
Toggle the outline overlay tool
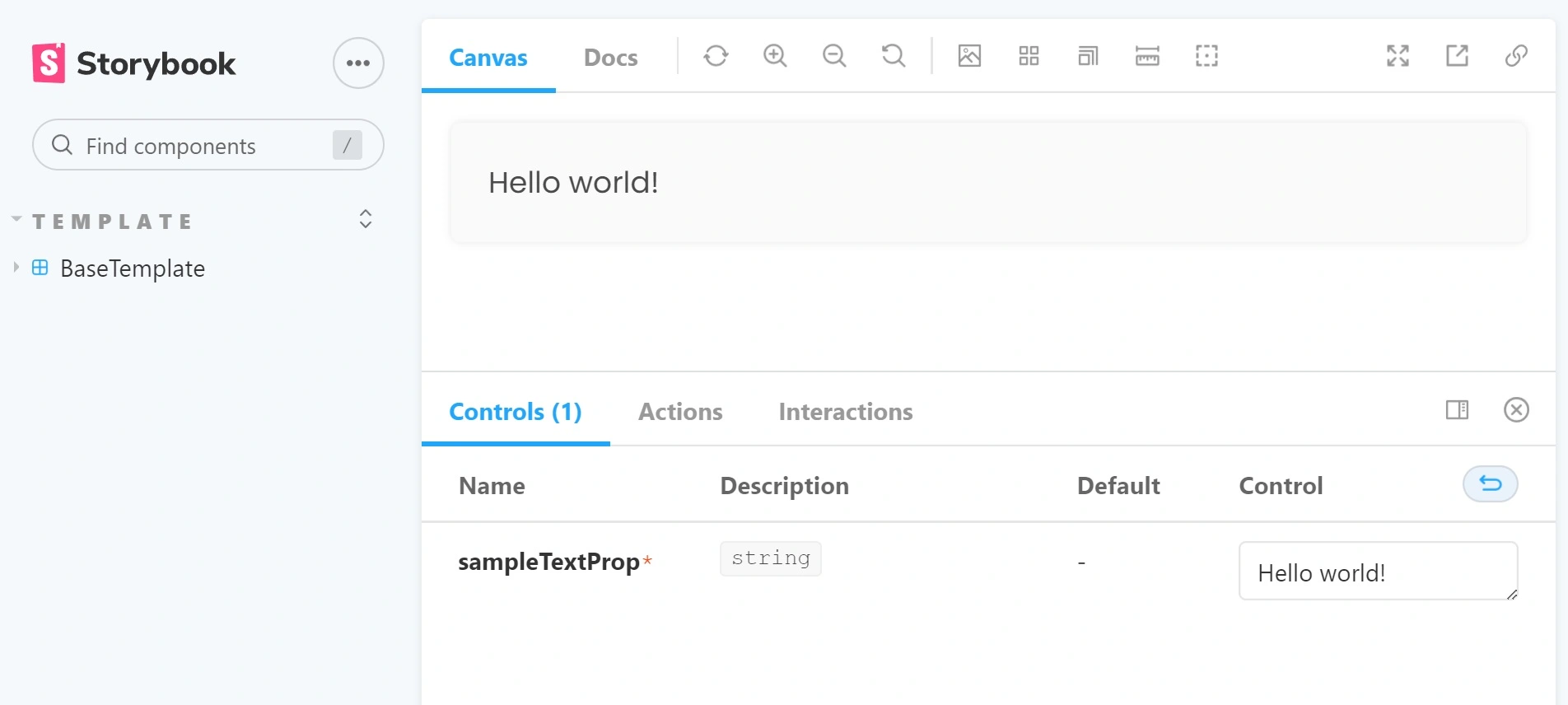click(x=1206, y=56)
